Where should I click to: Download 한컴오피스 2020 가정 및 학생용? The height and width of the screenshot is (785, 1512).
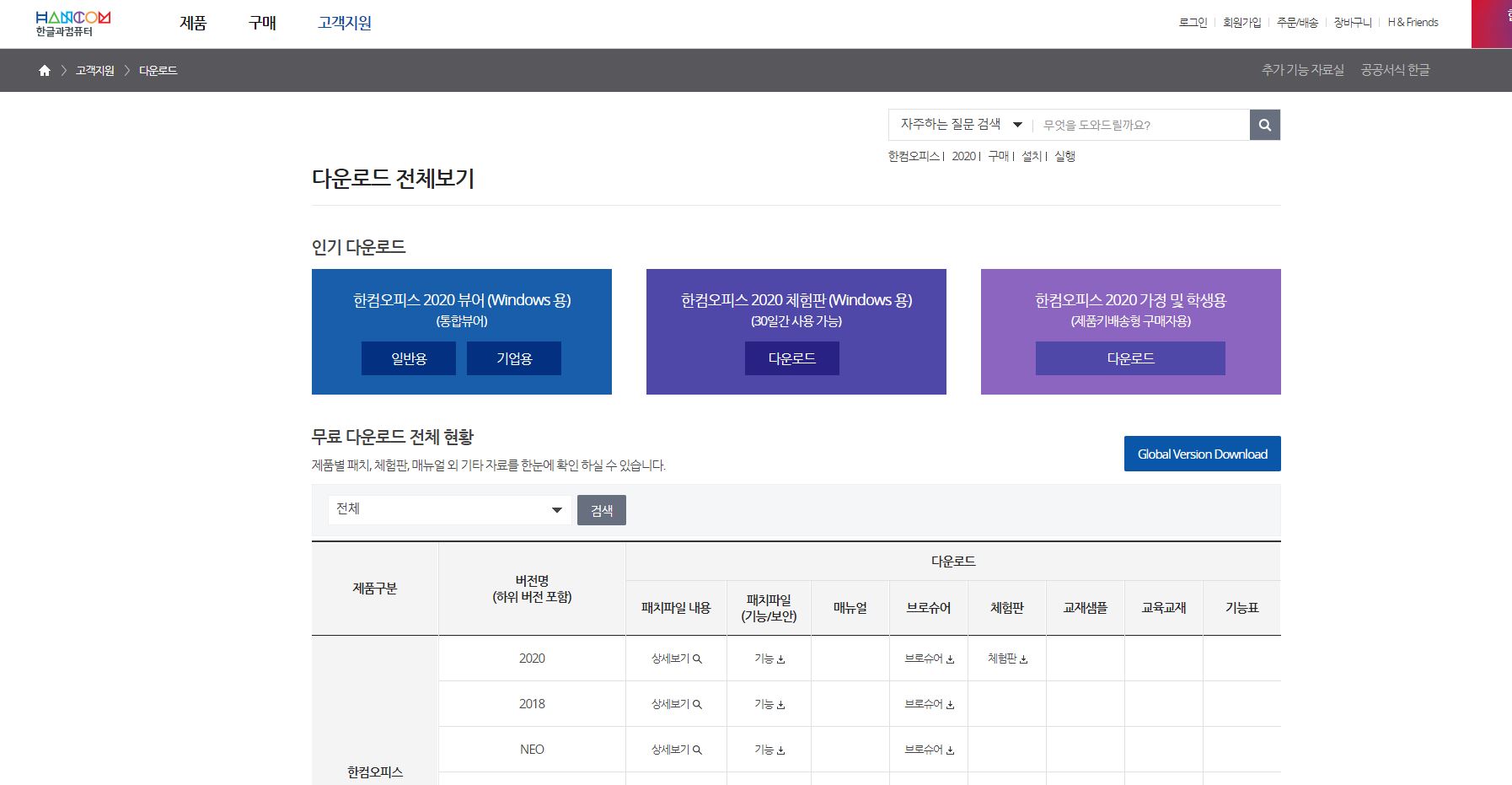[1130, 358]
